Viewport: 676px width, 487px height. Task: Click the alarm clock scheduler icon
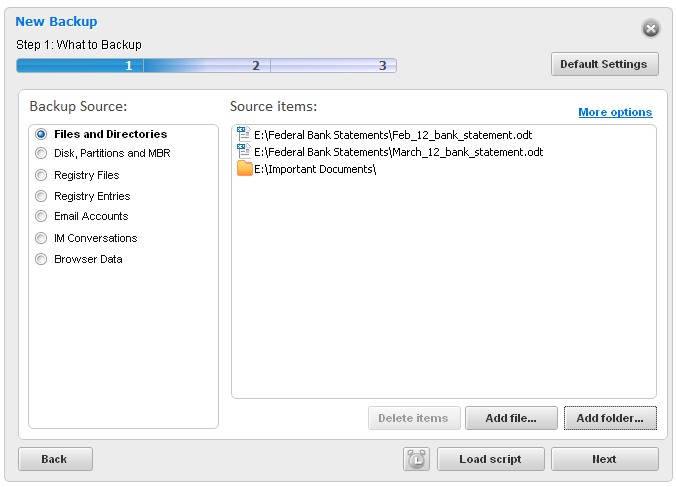click(x=416, y=459)
